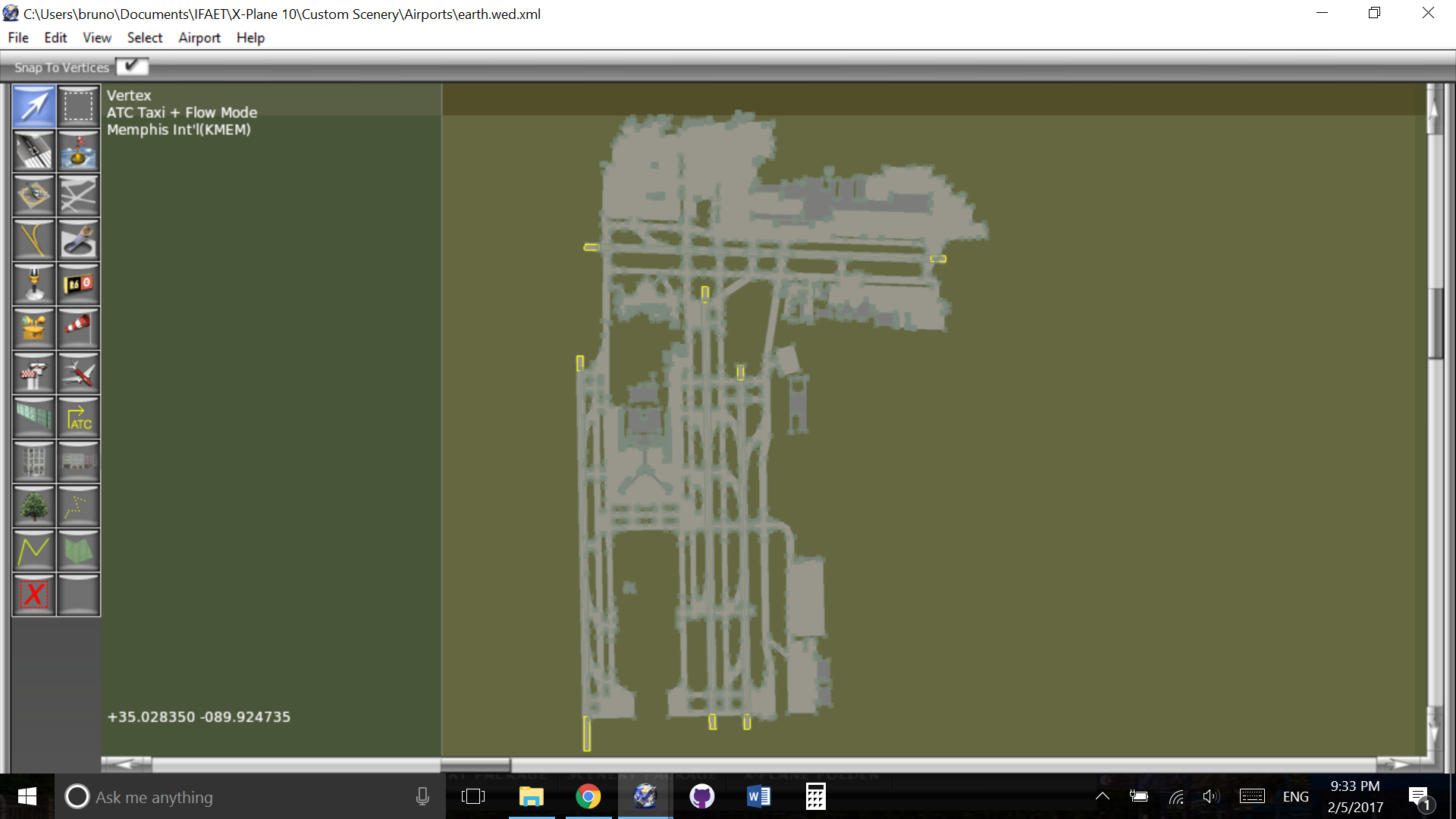
Task: Select the ATC Taxi Route tool
Action: coord(78,417)
